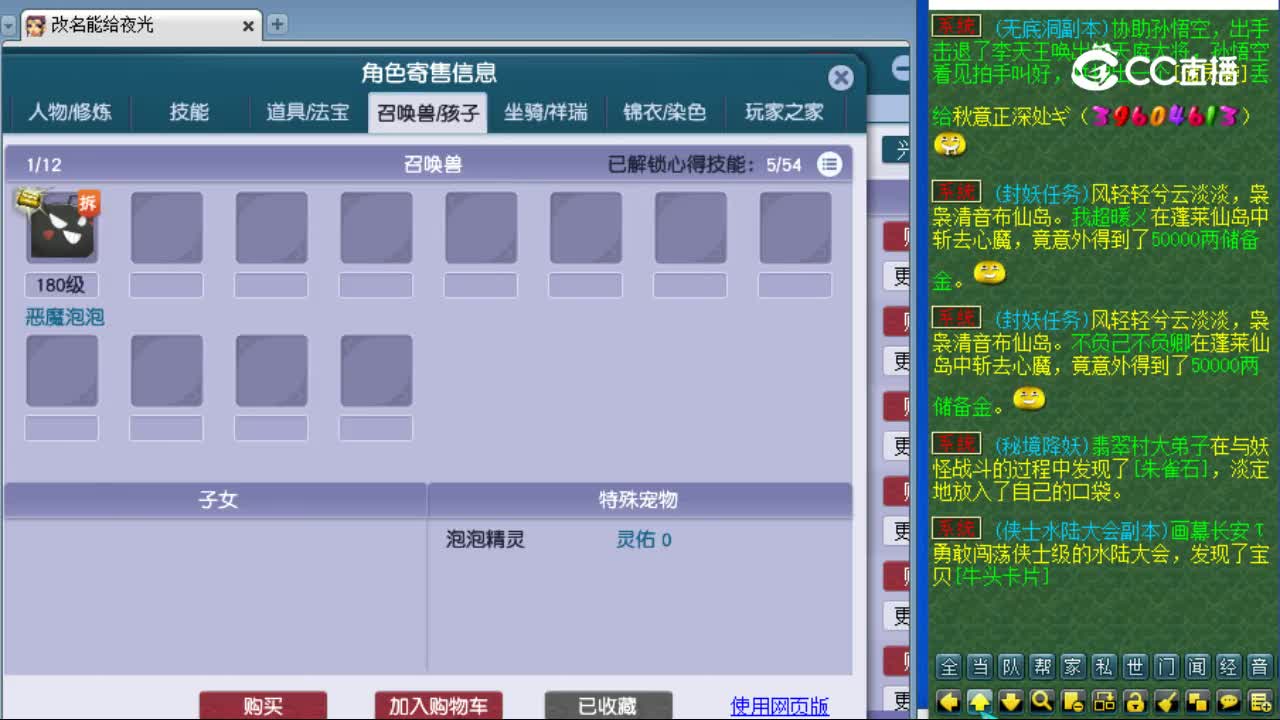Click the 加入购物车 button
Image resolution: width=1280 pixels, height=720 pixels.
click(x=438, y=706)
